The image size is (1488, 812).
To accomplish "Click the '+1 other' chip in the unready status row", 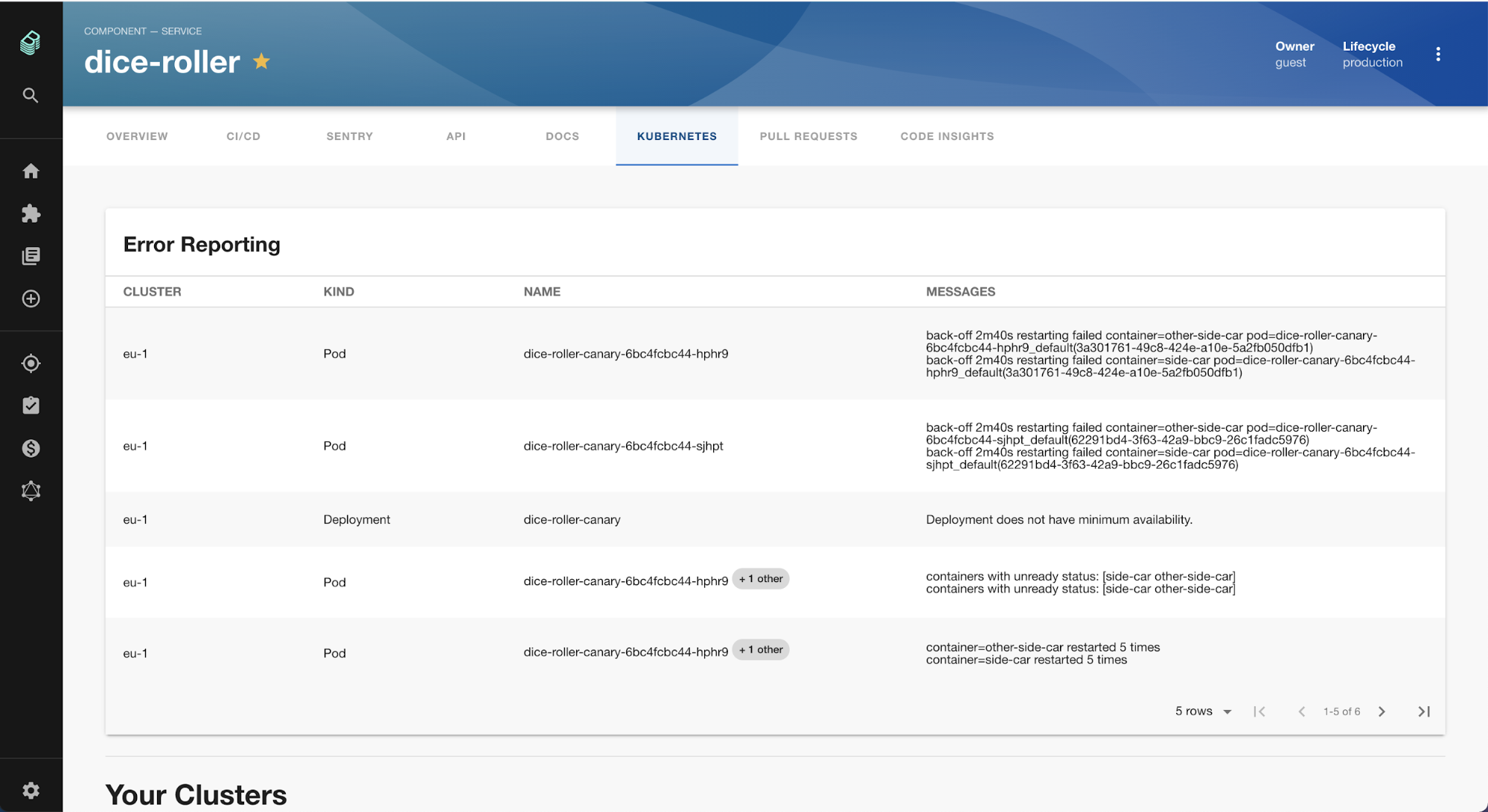I will (x=760, y=579).
